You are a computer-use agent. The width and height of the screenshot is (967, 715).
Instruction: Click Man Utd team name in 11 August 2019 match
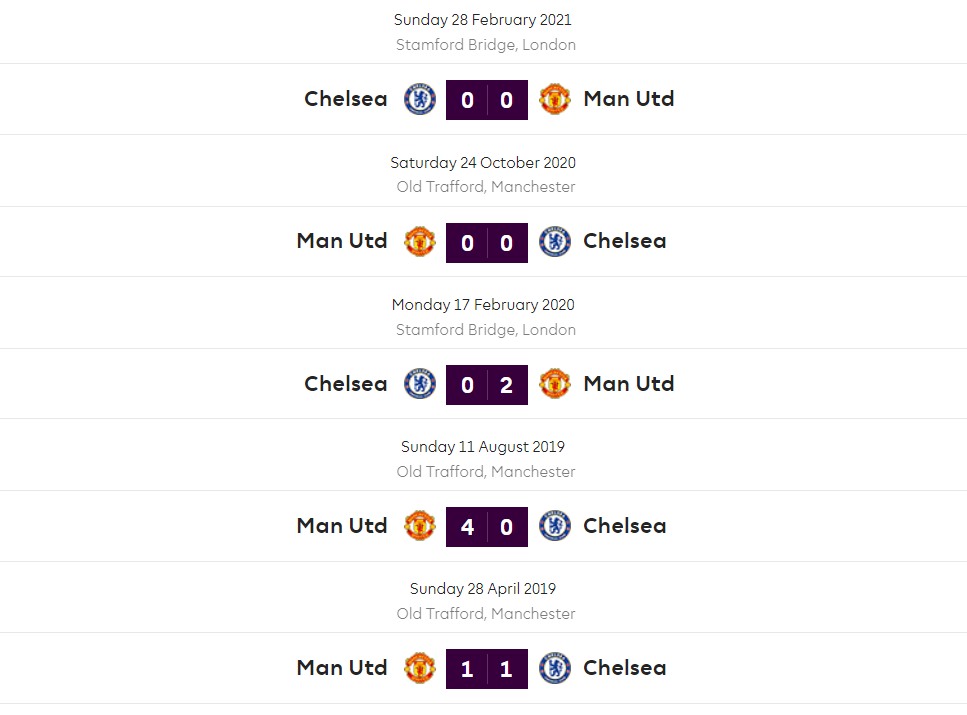point(342,526)
